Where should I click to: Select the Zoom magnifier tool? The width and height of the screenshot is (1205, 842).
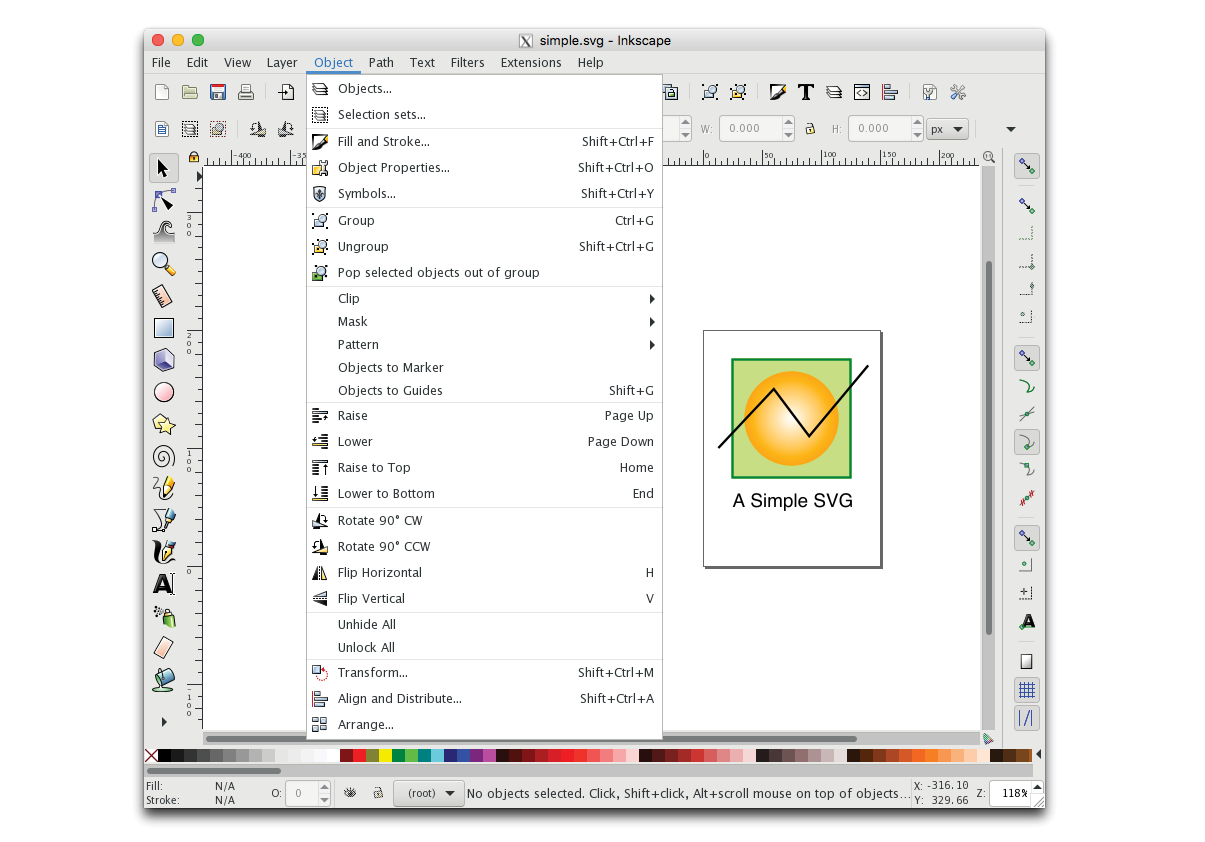coord(164,264)
